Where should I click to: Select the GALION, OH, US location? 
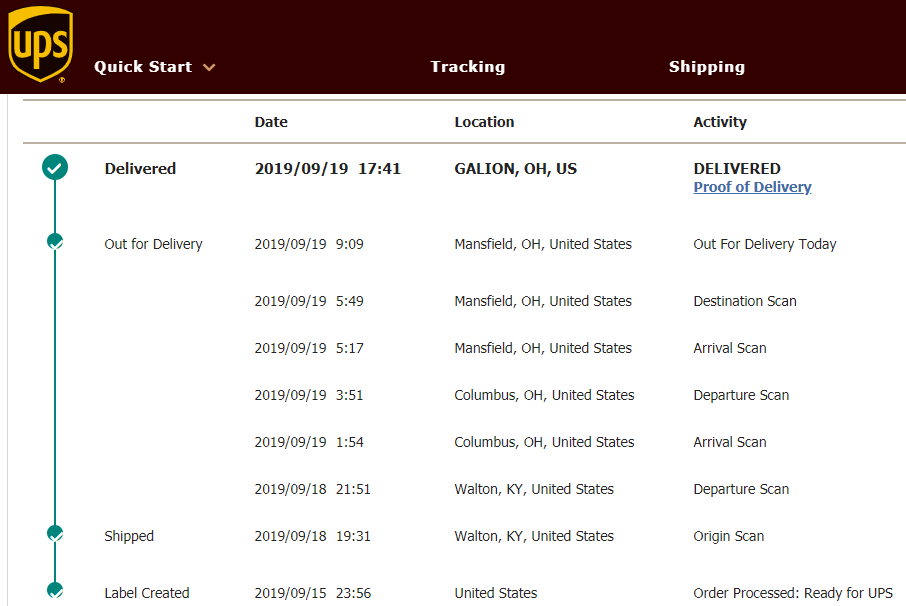coord(515,169)
